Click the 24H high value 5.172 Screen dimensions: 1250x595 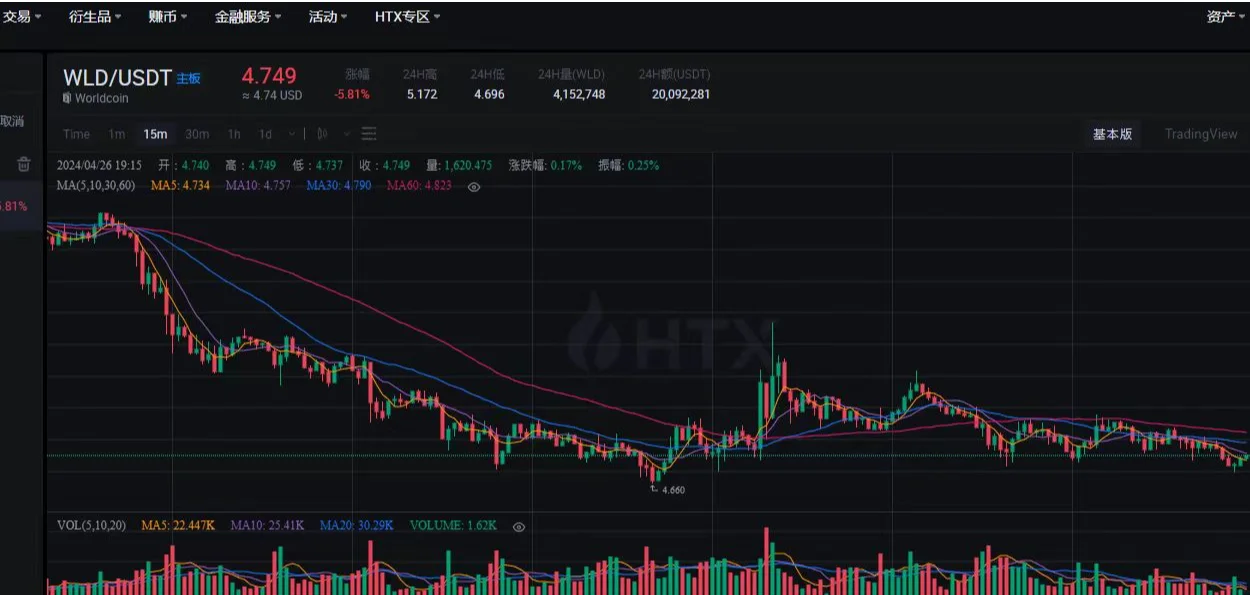422,95
